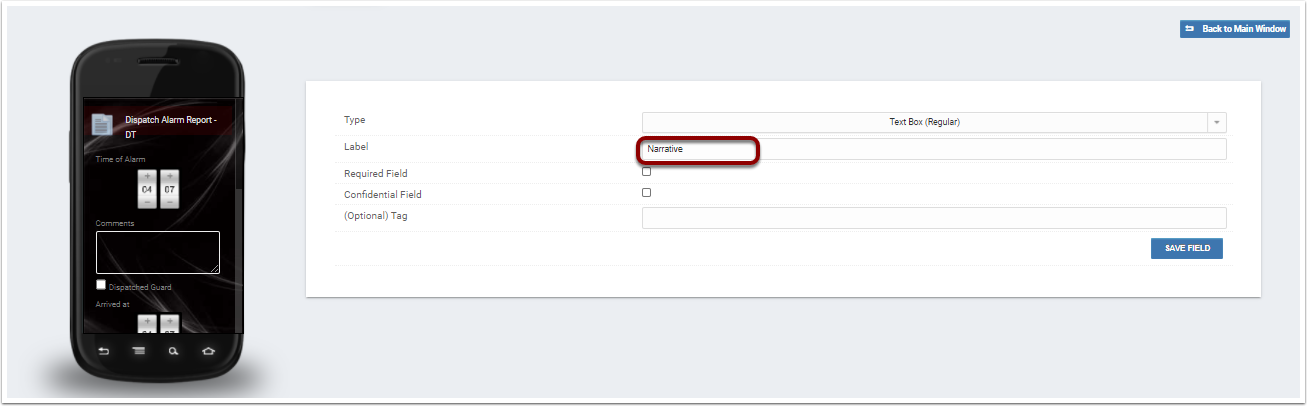This screenshot has width=1307, height=406.
Task: Tap the phone's home icon
Action: (208, 351)
